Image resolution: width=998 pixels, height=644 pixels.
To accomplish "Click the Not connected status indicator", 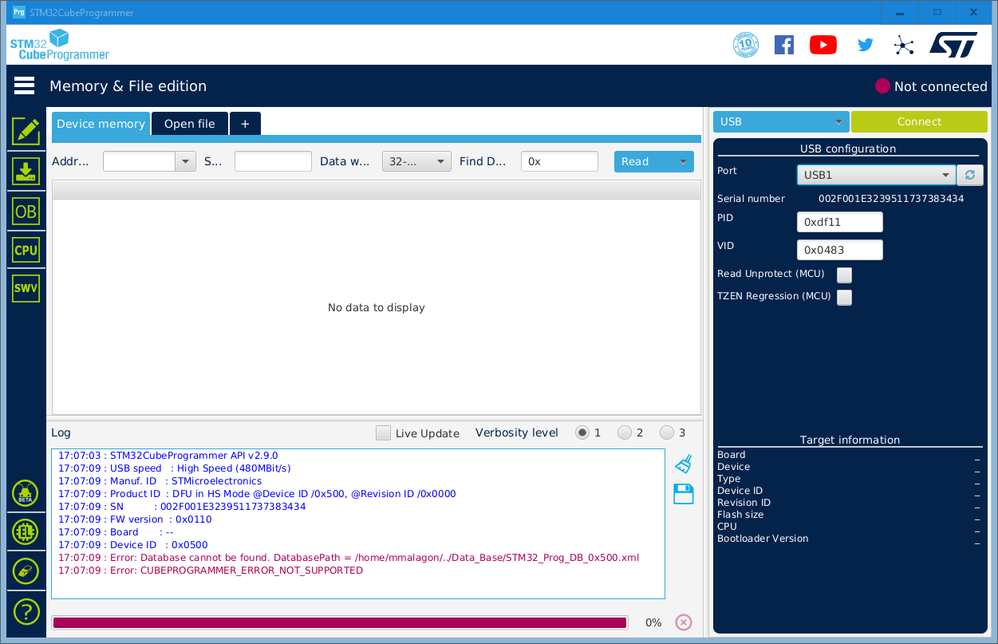I will pyautogui.click(x=931, y=86).
